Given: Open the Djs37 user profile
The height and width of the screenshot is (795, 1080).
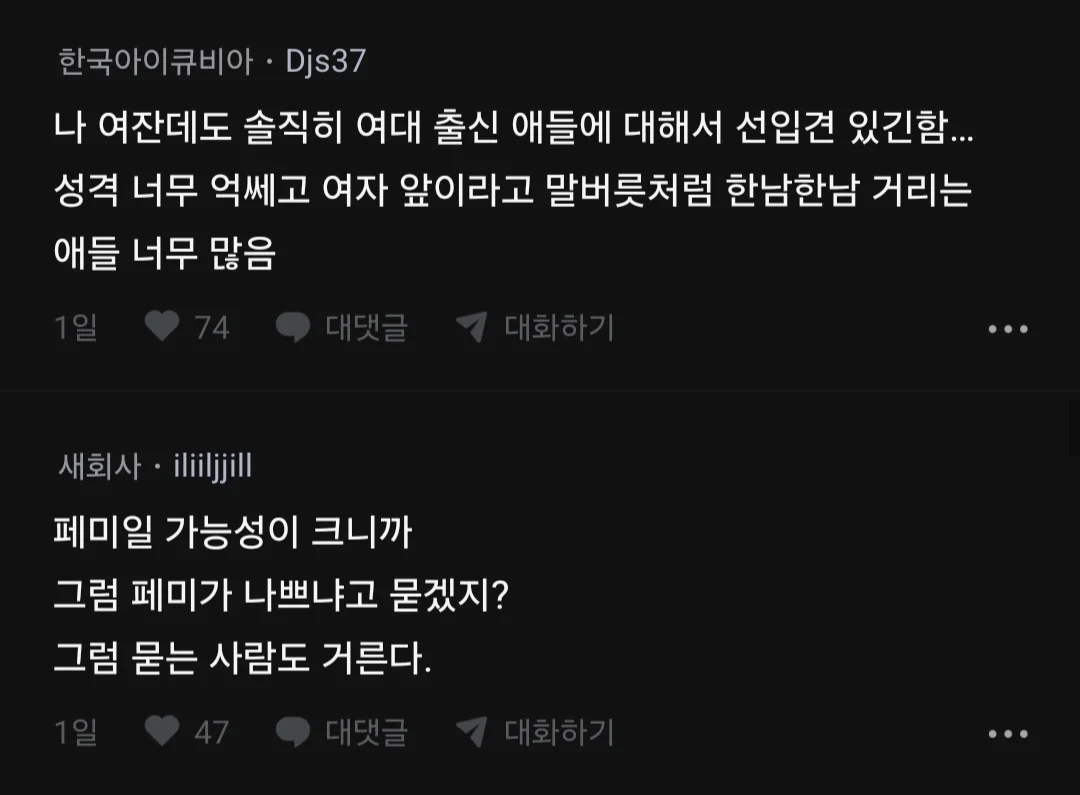Looking at the screenshot, I should pos(326,62).
